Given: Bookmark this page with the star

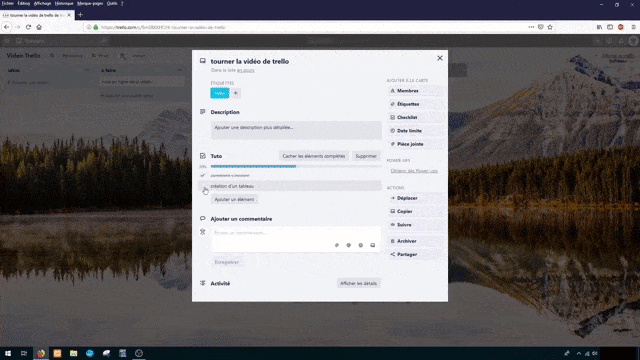Looking at the screenshot, I should point(550,27).
